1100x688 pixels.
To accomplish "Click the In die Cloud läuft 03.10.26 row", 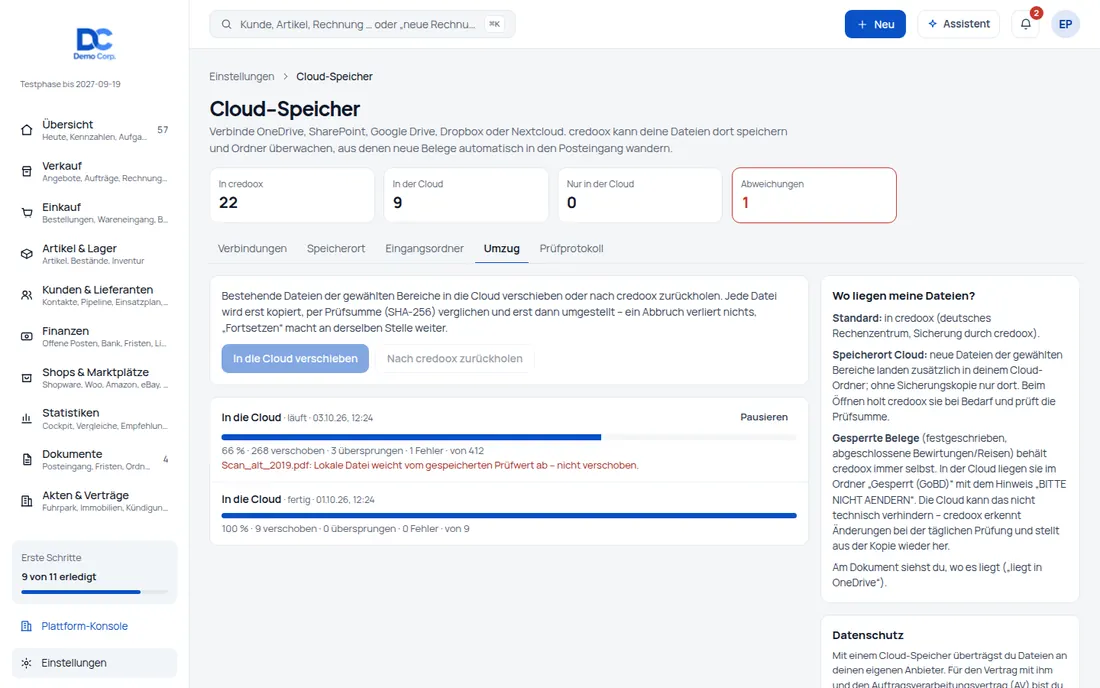I will coord(509,440).
